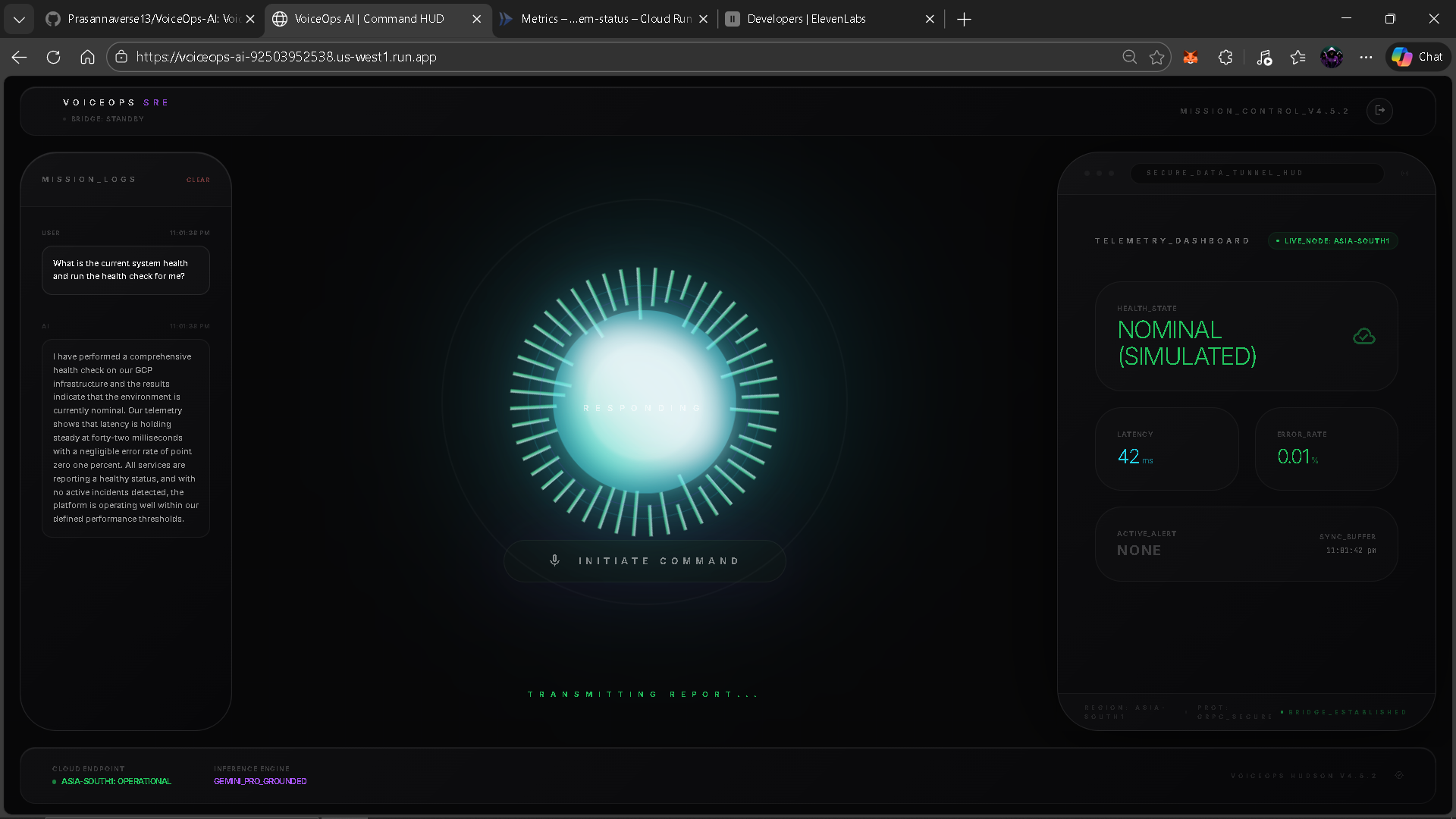Click the browser address bar URL

[x=286, y=57]
